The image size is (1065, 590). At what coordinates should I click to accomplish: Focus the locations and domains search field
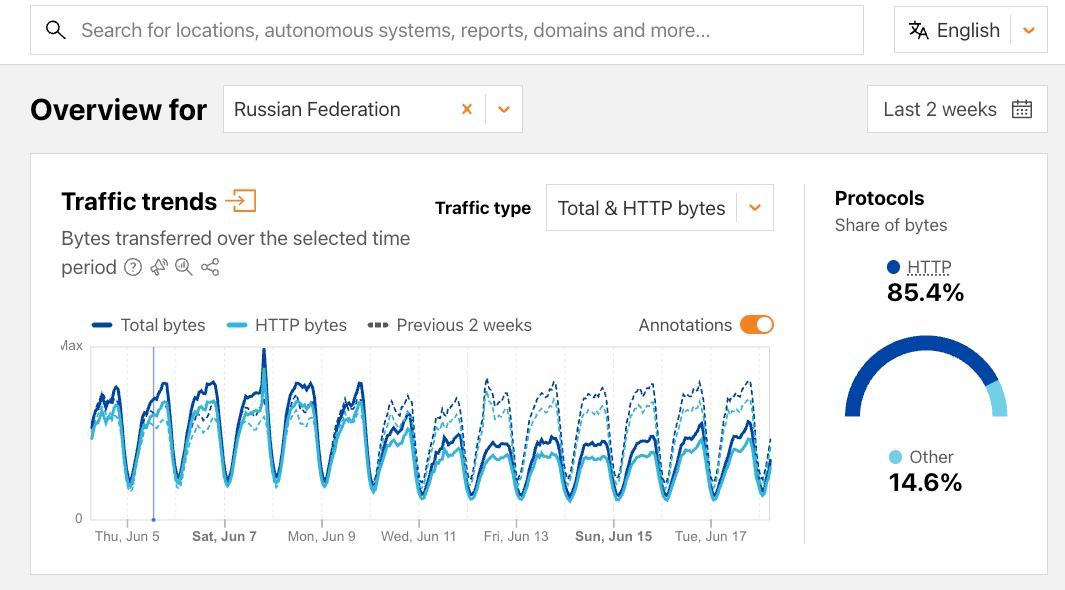click(447, 30)
